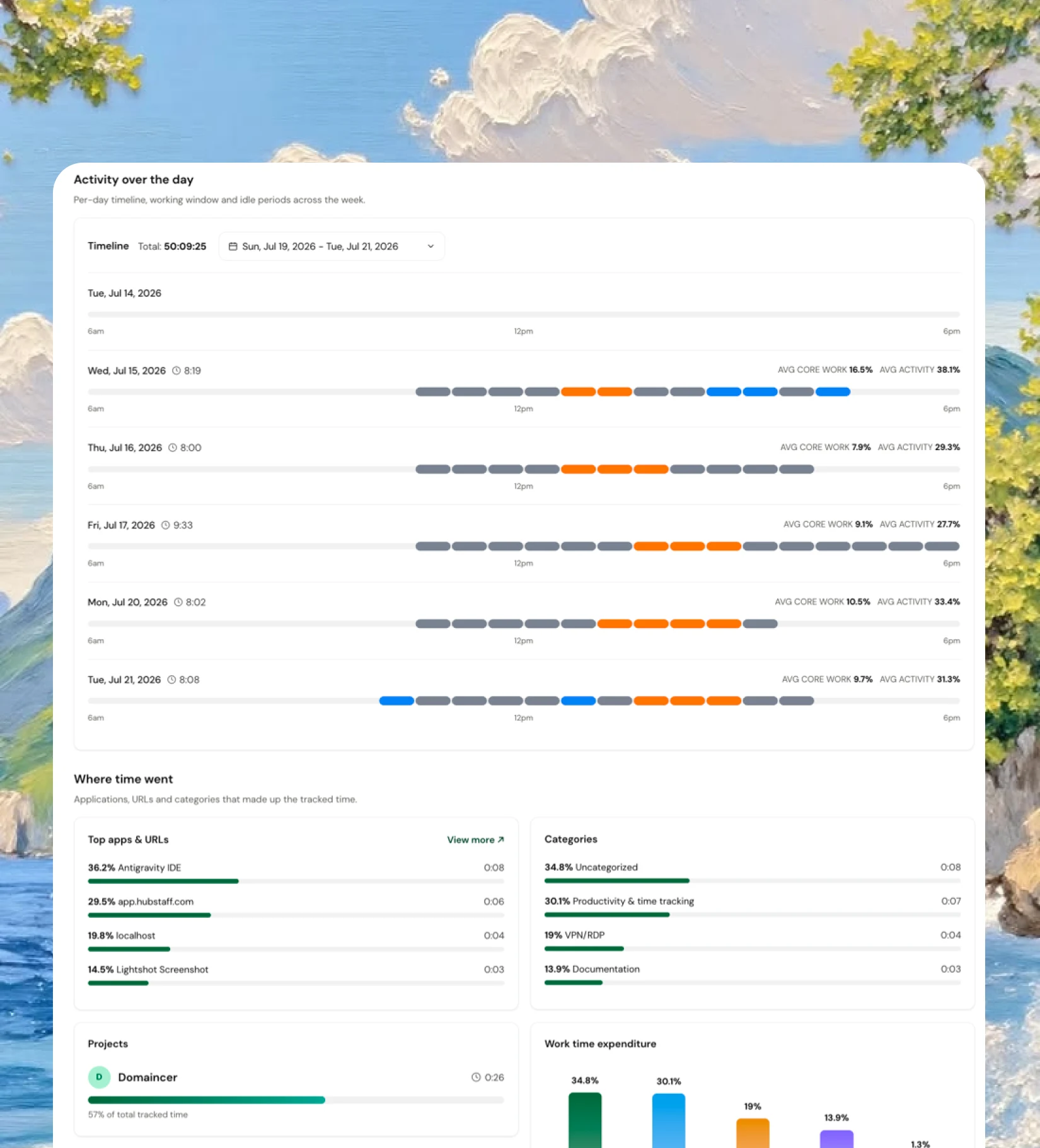Click clock icon next to Thu, Jul 16
The image size is (1040, 1148).
coord(173,448)
